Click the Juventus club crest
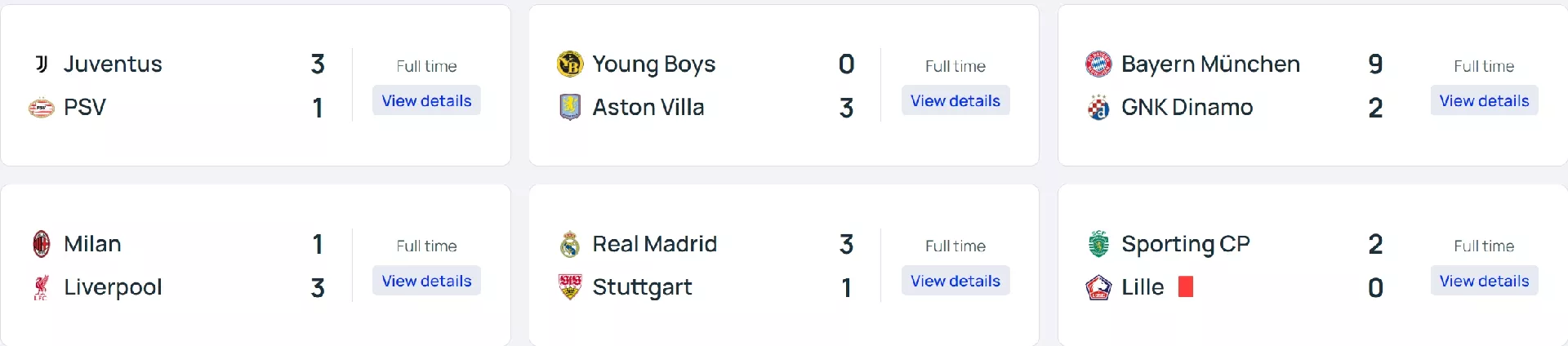The width and height of the screenshot is (1568, 346). (42, 64)
